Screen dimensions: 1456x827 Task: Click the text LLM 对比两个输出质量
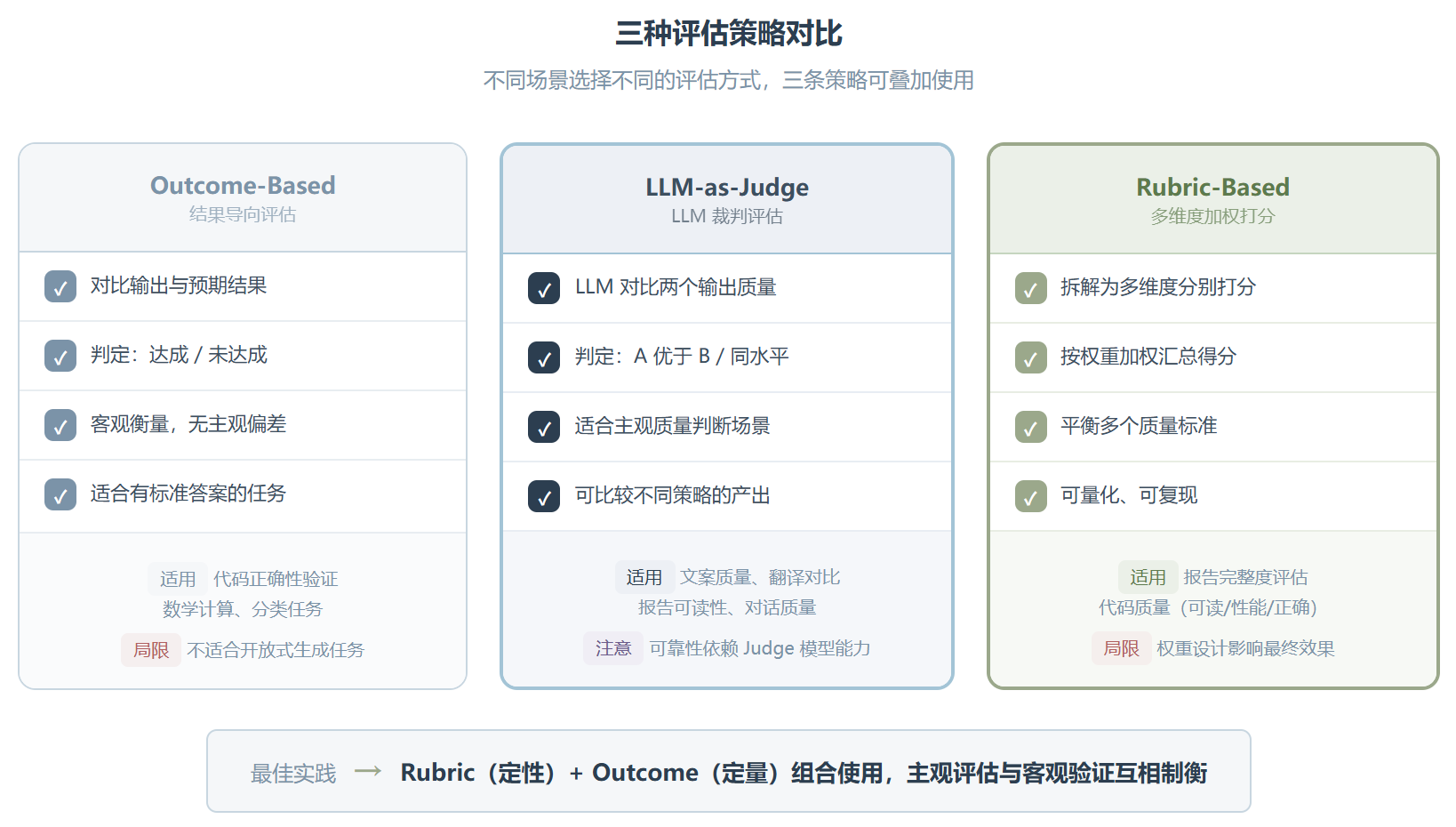pos(676,287)
